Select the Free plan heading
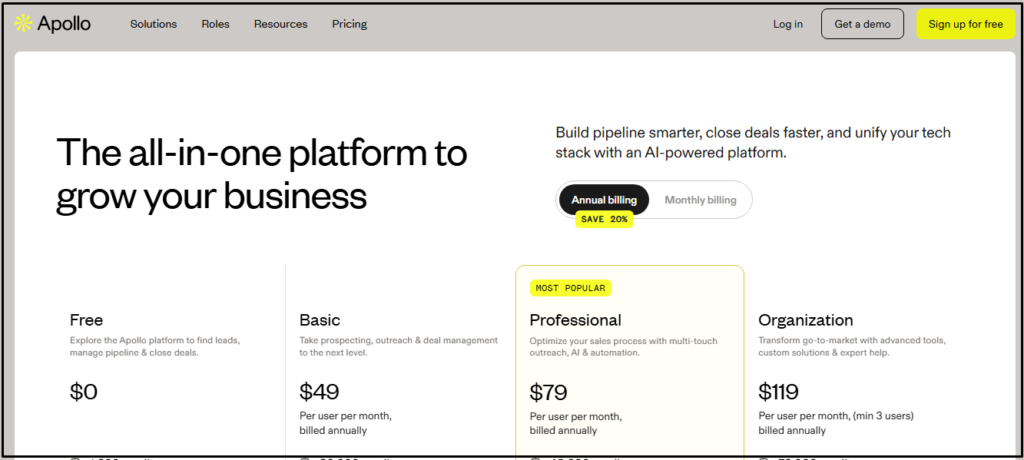The image size is (1024, 460). tap(86, 320)
